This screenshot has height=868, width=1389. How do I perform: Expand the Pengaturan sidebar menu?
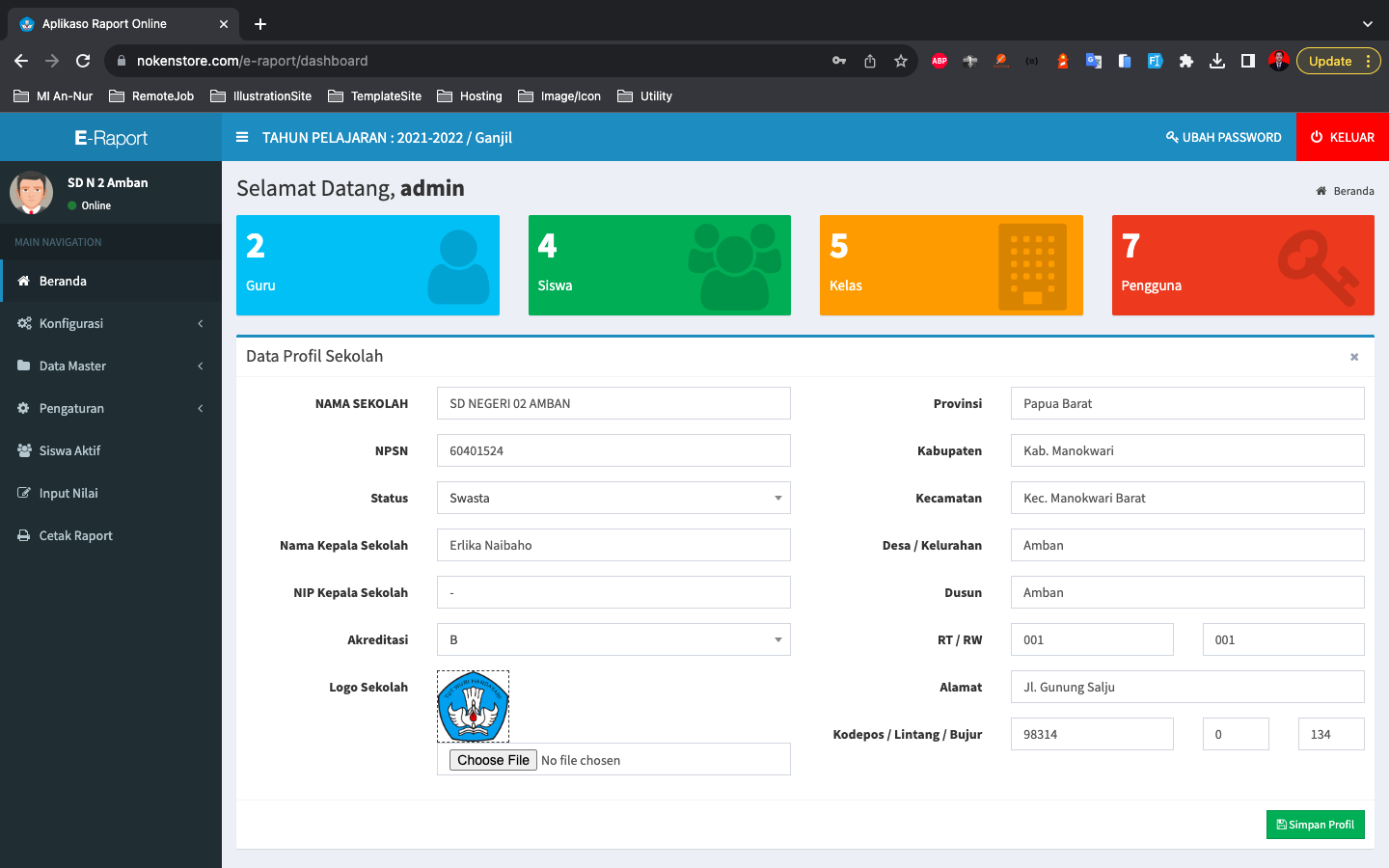(110, 408)
